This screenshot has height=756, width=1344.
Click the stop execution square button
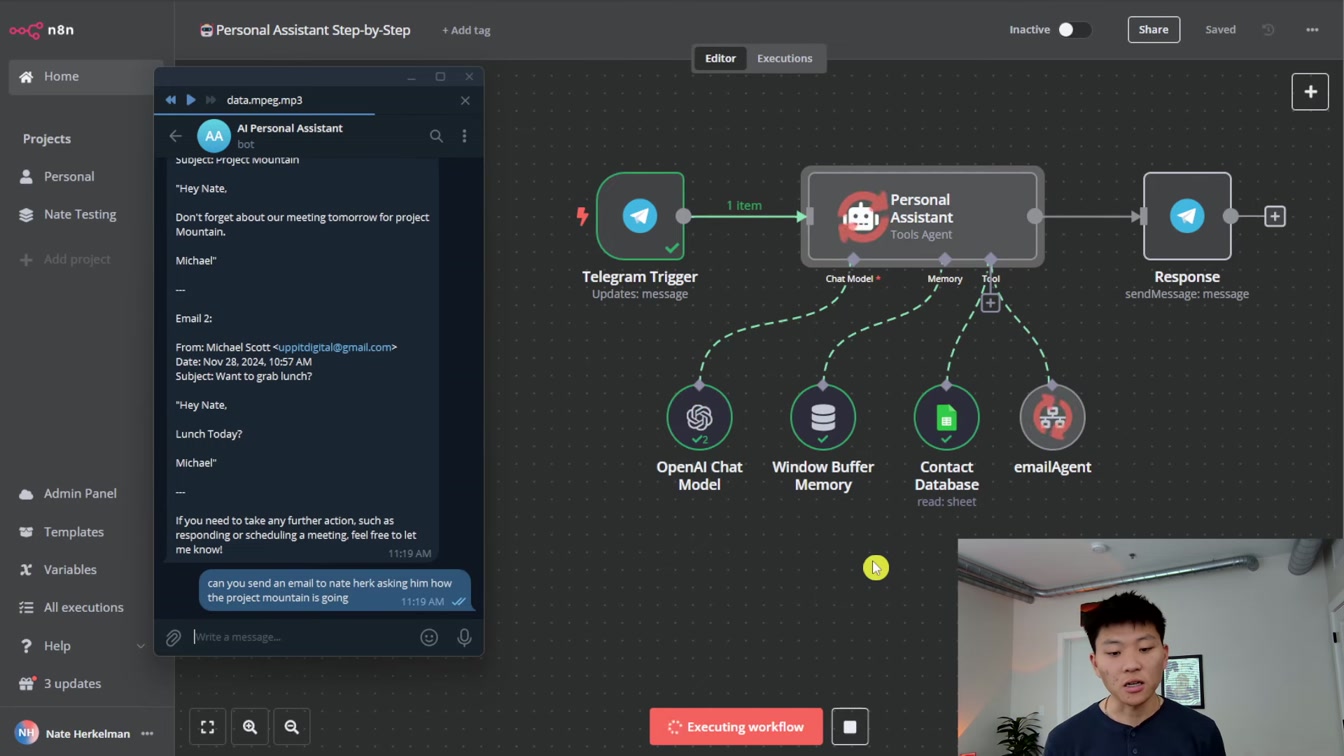tap(850, 727)
